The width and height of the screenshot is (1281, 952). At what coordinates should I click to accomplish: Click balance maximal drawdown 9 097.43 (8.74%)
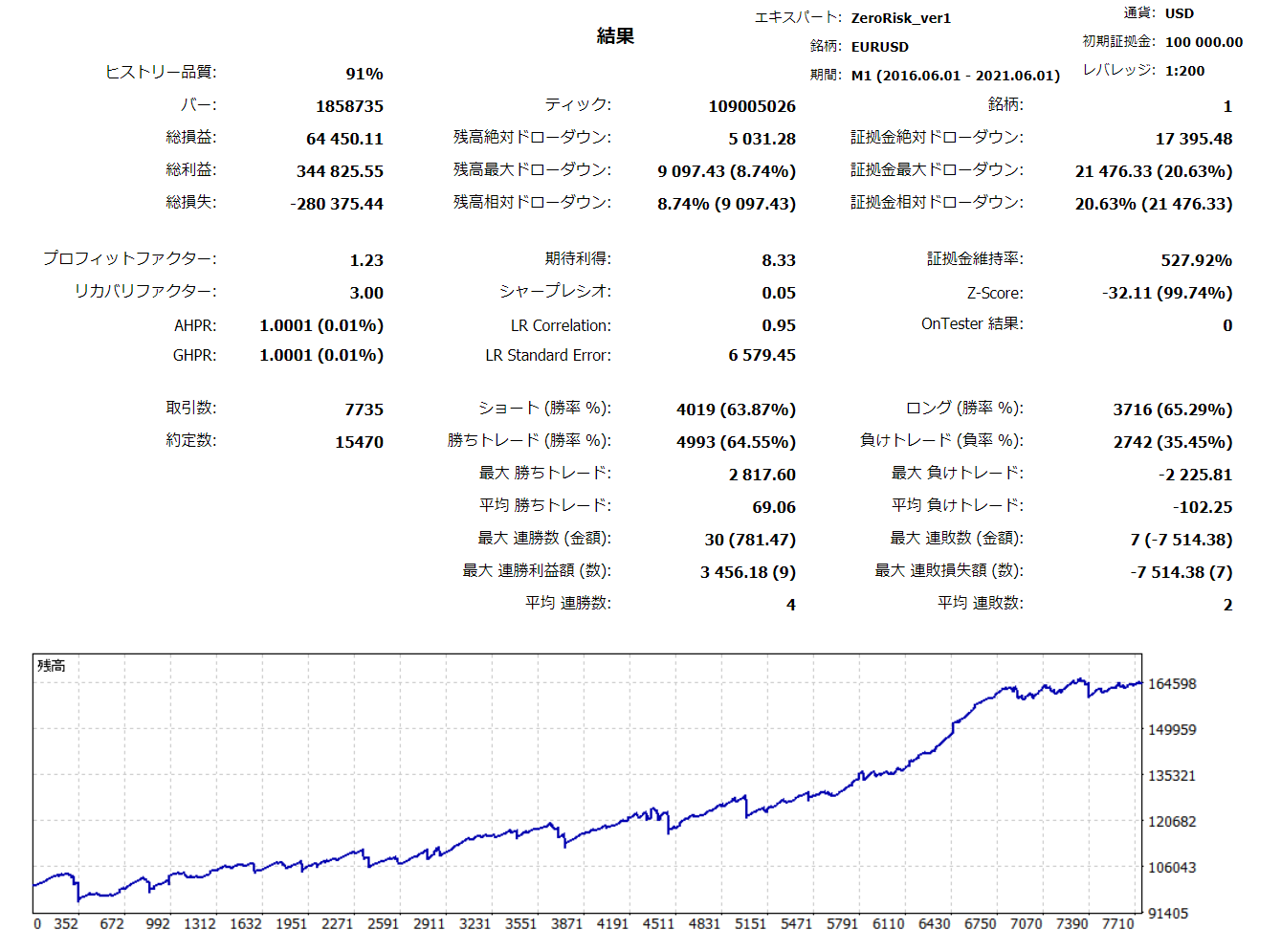726,171
